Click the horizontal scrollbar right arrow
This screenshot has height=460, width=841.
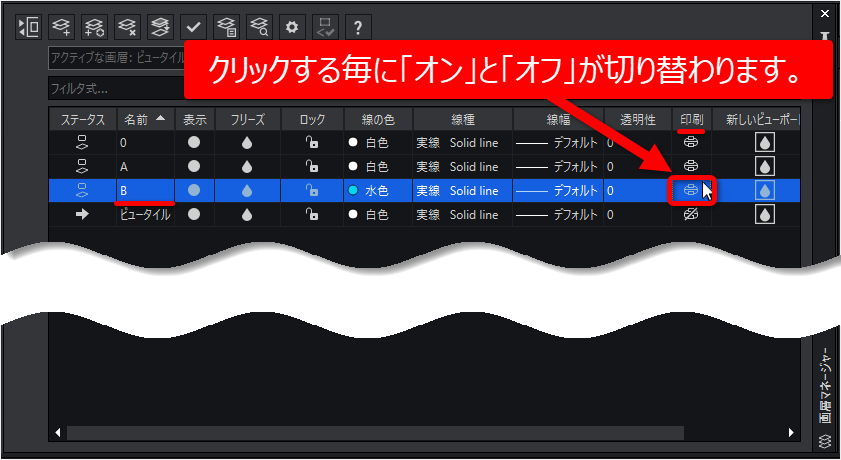791,433
